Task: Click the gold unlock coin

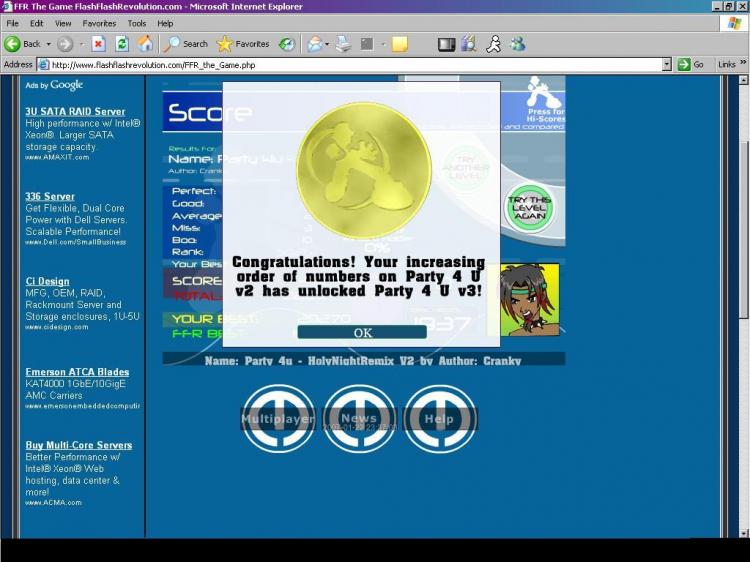Action: [x=364, y=169]
